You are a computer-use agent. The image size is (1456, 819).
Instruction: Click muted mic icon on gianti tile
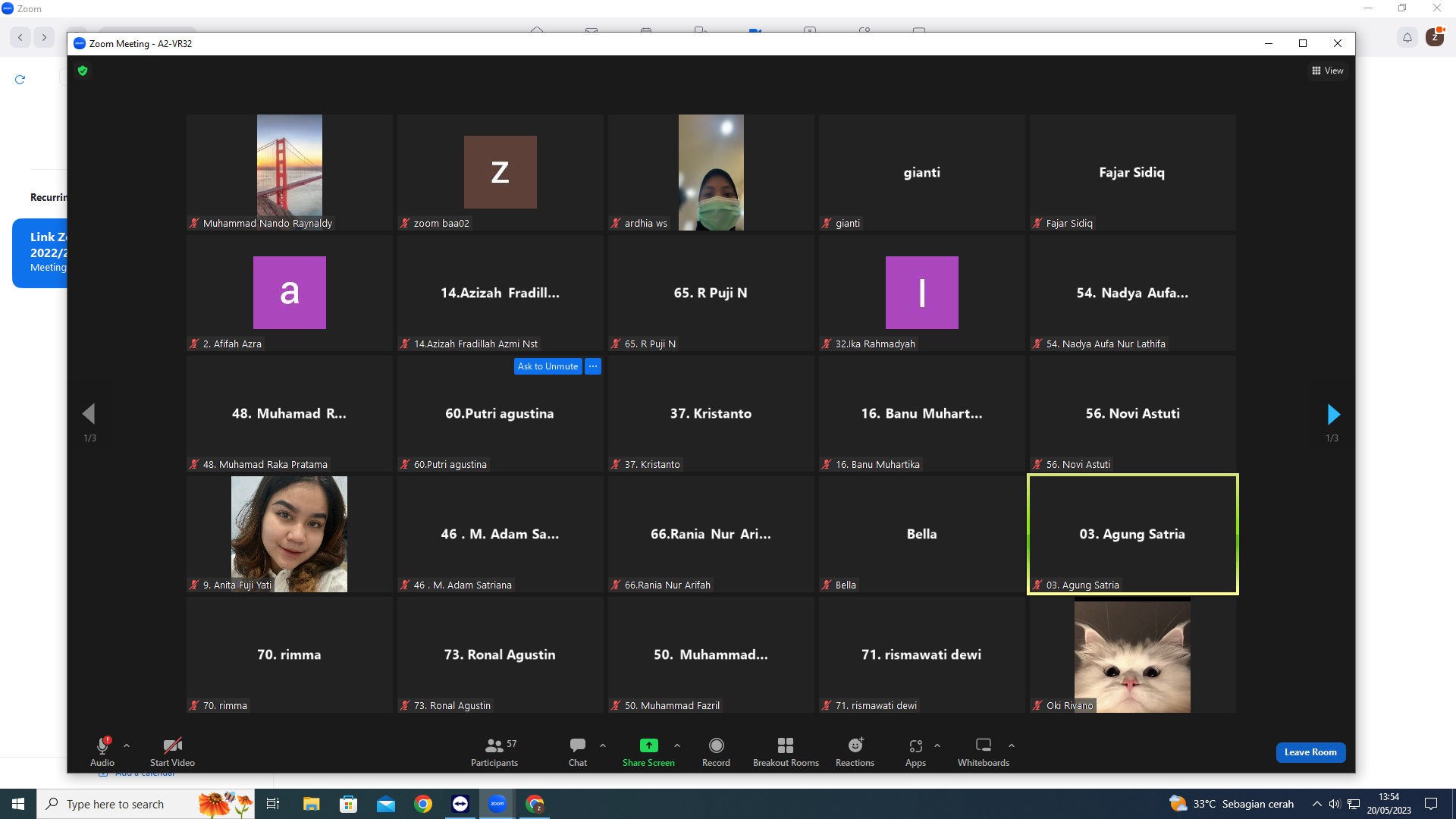tap(827, 223)
